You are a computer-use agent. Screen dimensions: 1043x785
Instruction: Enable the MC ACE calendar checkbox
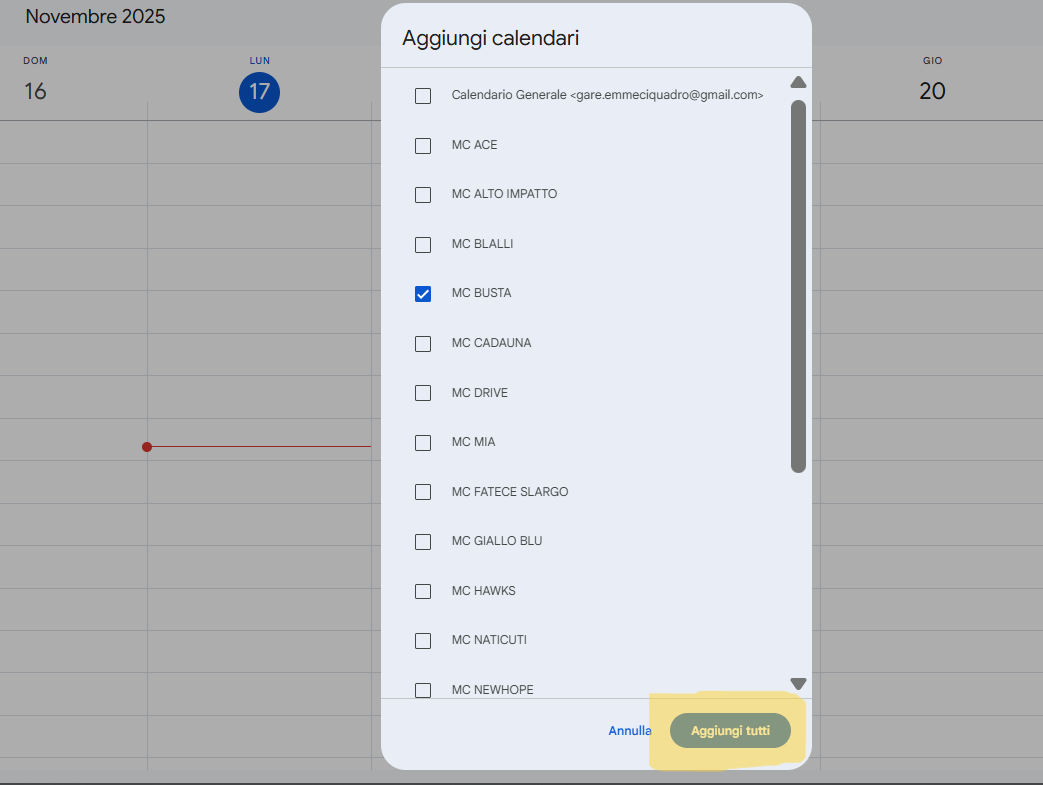pos(423,146)
